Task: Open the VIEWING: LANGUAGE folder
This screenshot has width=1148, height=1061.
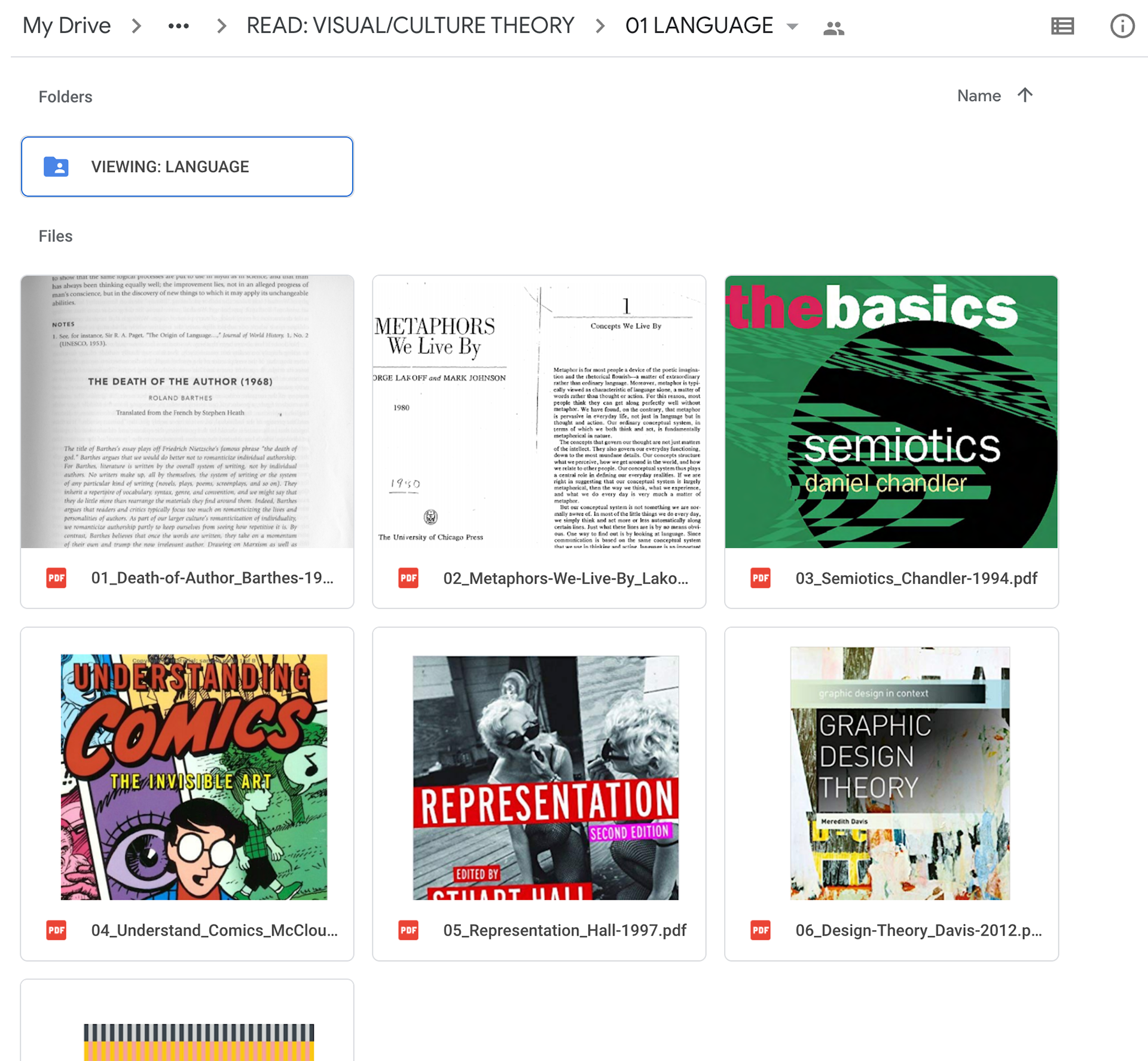Action: click(x=187, y=167)
